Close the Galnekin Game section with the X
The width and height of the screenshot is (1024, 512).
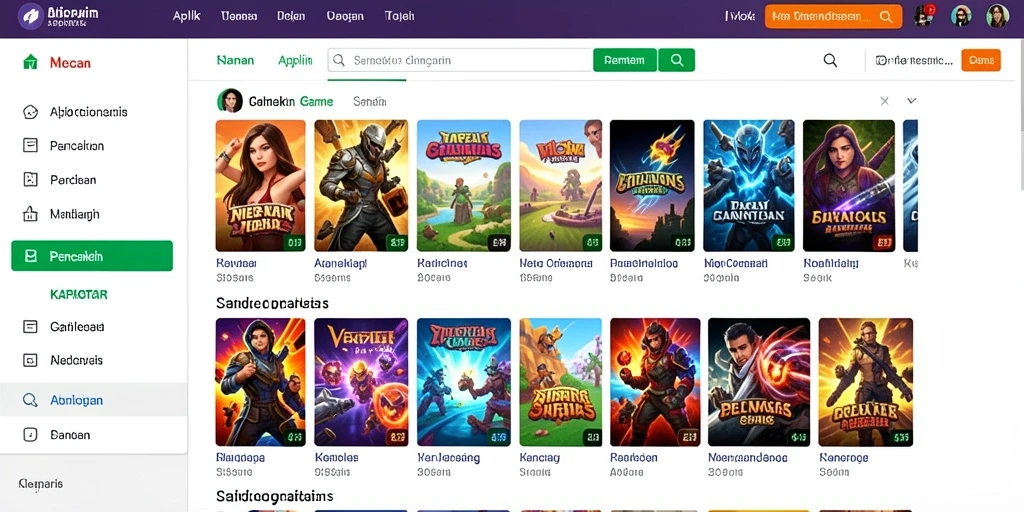coord(884,101)
